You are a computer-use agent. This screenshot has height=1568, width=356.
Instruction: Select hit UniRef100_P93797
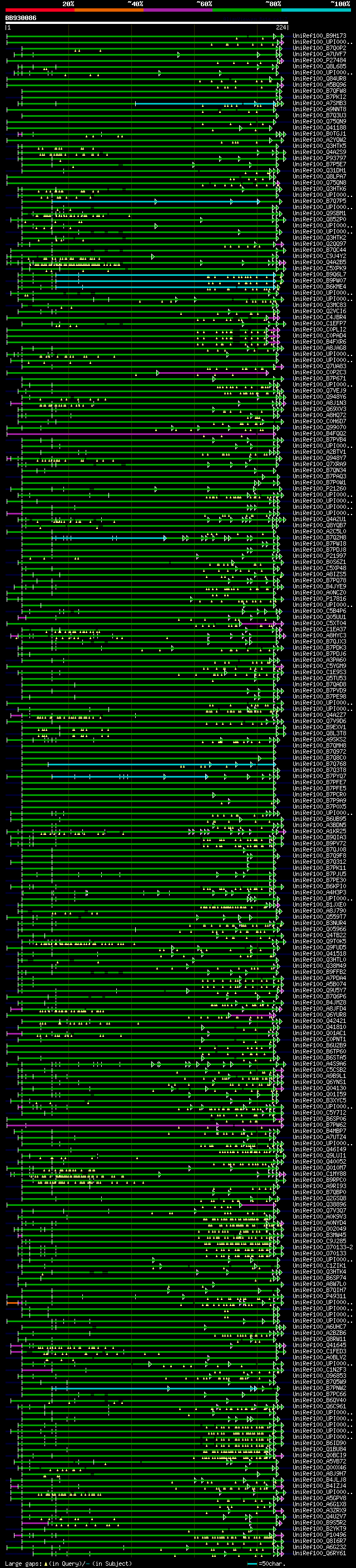(319, 159)
